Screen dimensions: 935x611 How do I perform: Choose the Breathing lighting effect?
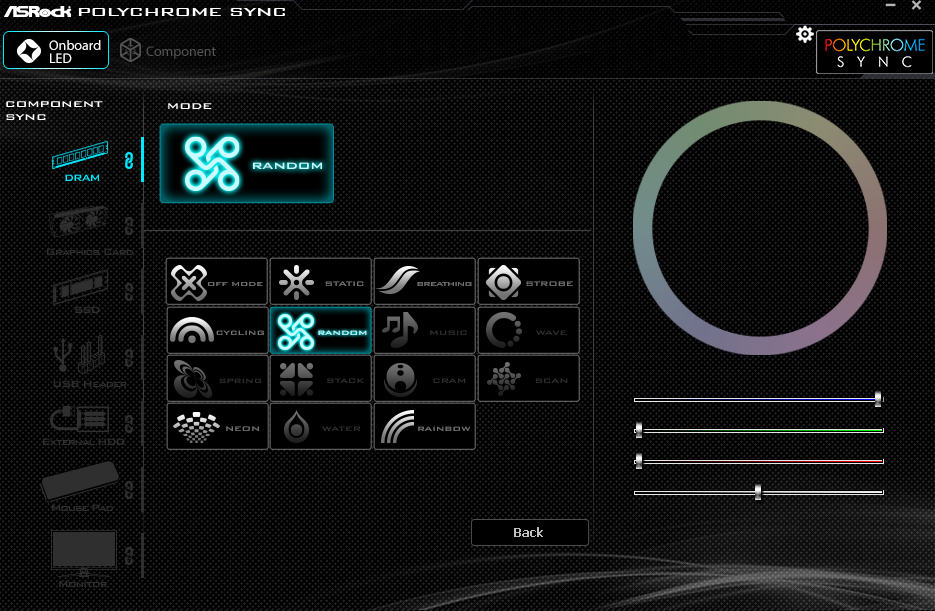(x=424, y=282)
